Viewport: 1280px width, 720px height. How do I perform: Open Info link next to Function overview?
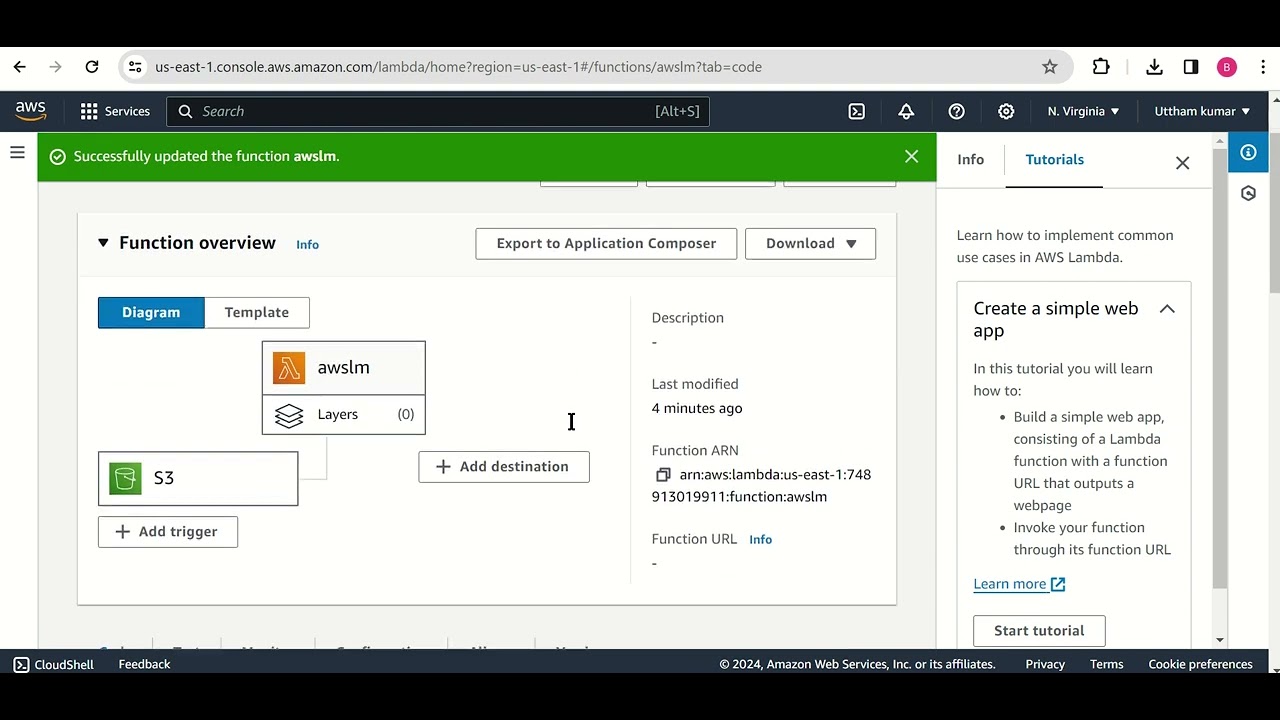tap(307, 244)
